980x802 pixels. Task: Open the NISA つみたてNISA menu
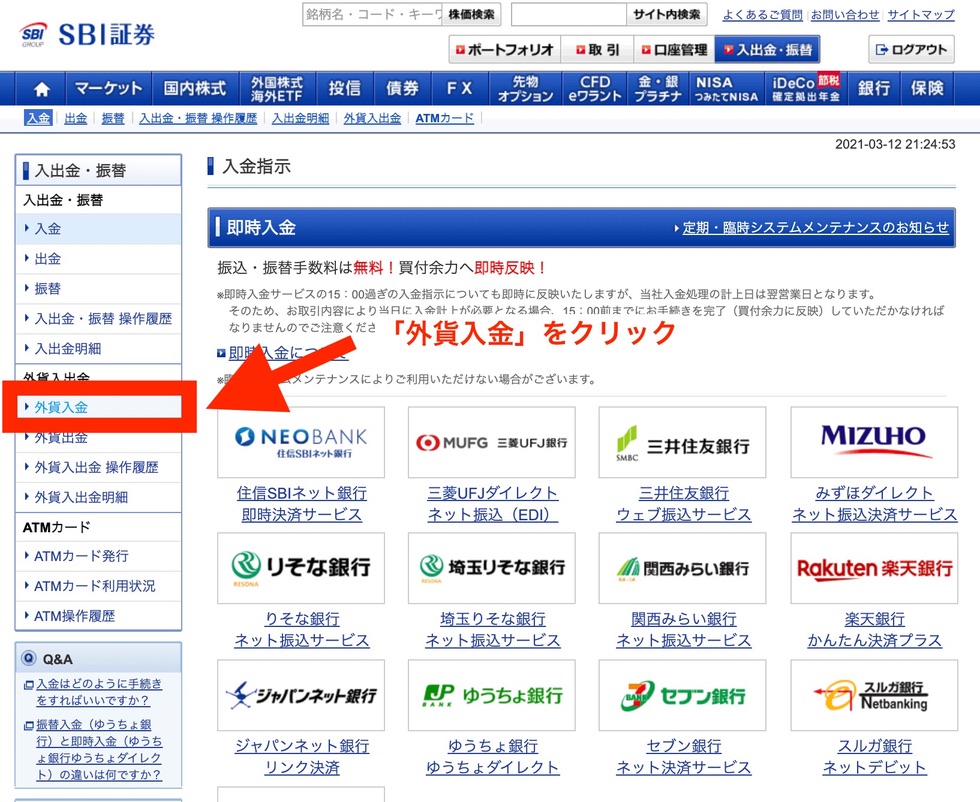(727, 89)
